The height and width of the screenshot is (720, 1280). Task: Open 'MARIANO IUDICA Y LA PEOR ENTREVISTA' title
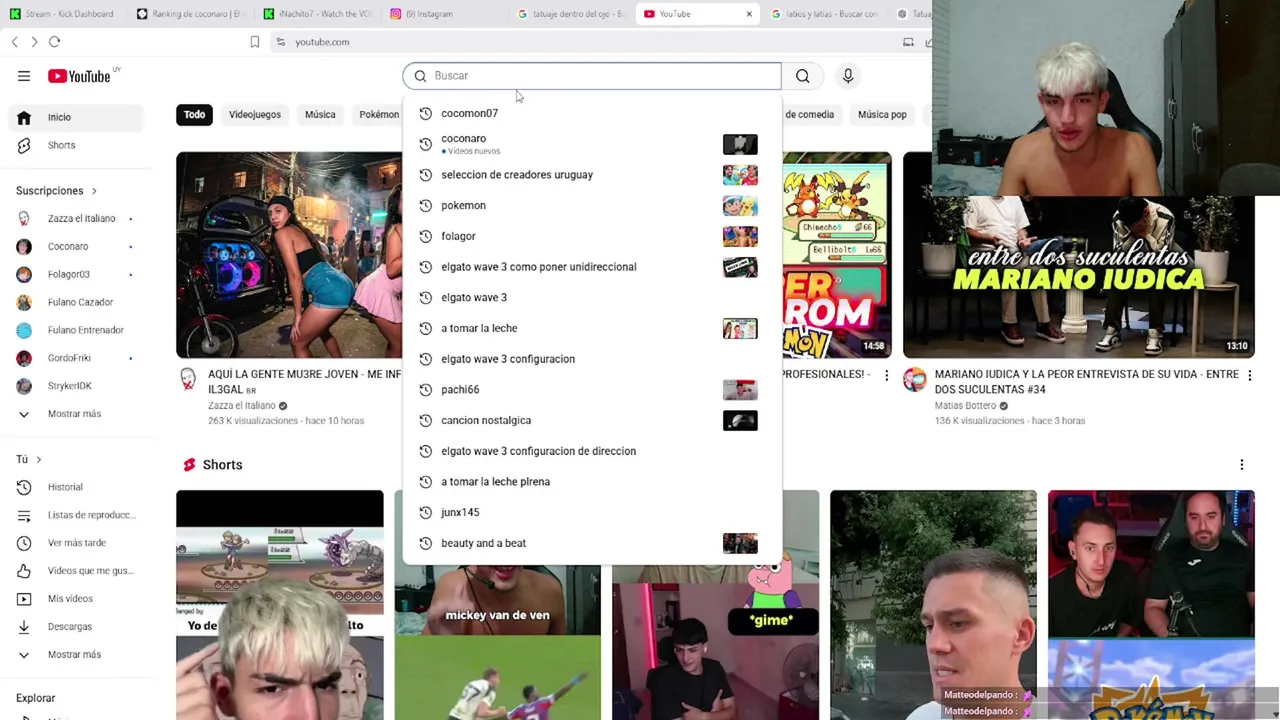coord(1087,381)
